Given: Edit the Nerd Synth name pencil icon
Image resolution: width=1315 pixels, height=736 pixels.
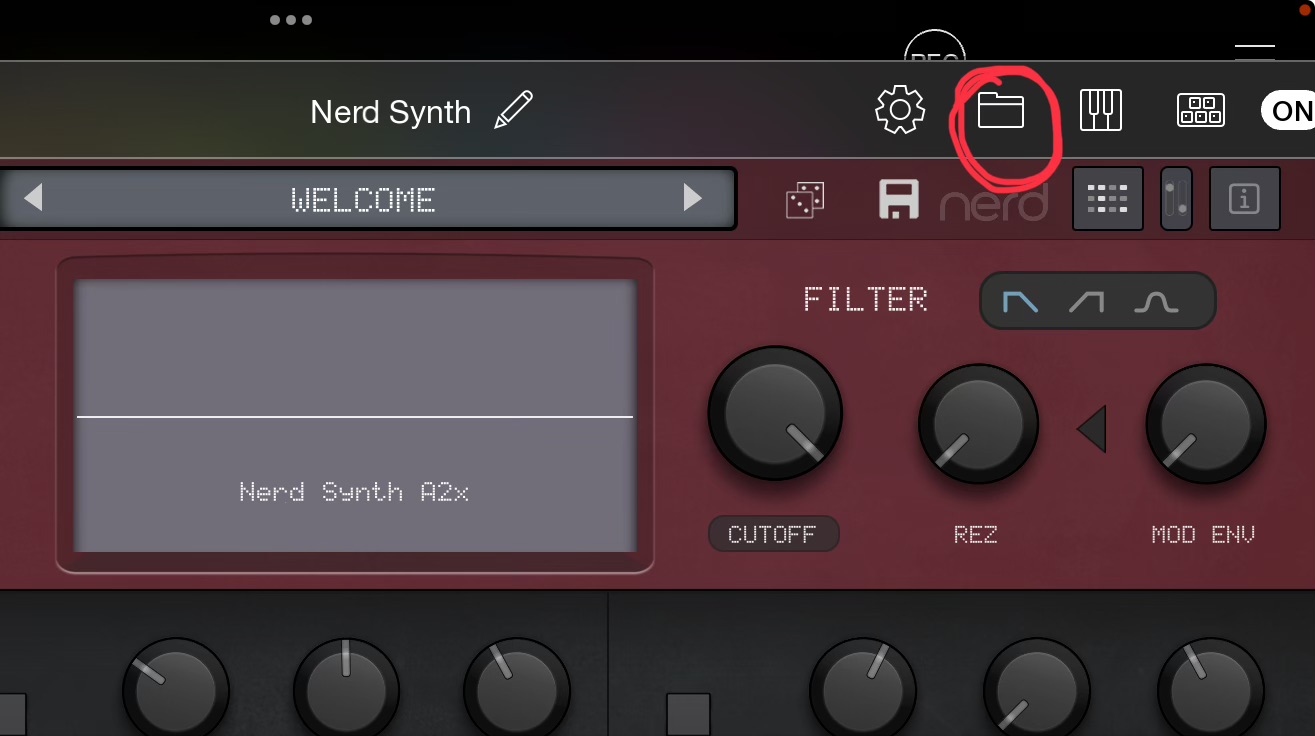Looking at the screenshot, I should point(514,110).
